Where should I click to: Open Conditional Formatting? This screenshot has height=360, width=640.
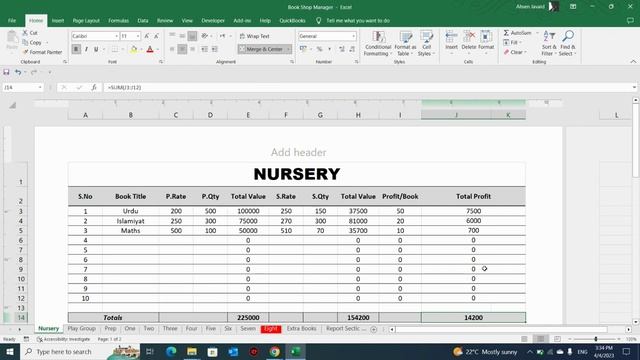378,43
